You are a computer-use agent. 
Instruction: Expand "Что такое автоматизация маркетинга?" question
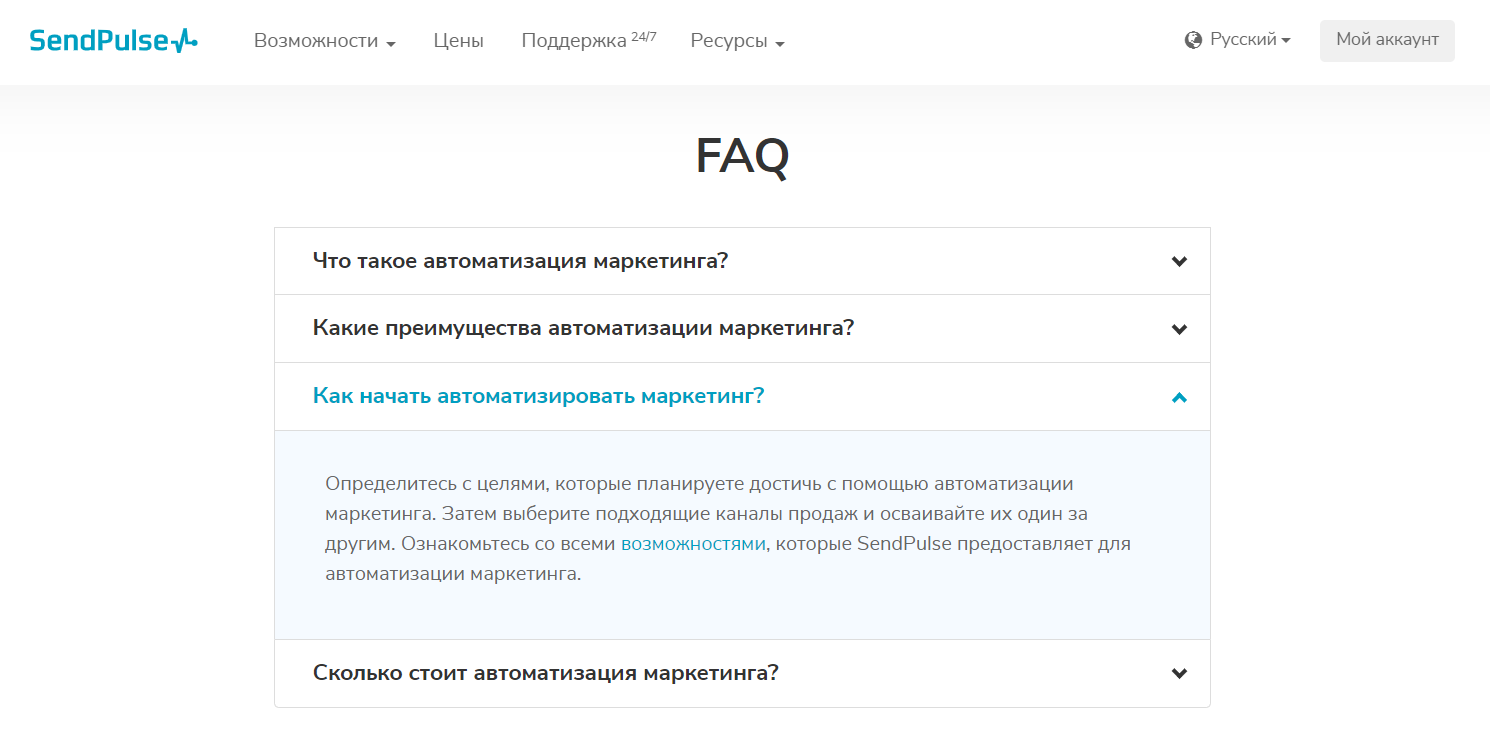click(x=742, y=261)
